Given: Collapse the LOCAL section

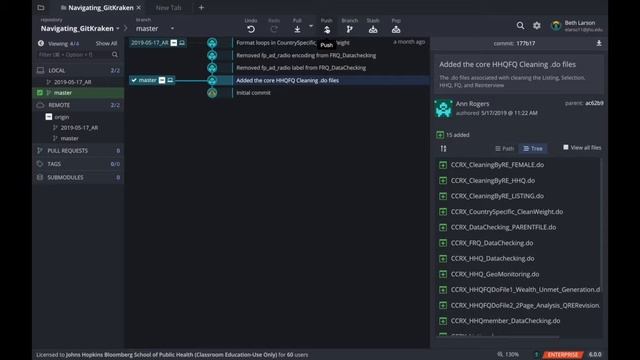Looking at the screenshot, I should (x=78, y=70).
